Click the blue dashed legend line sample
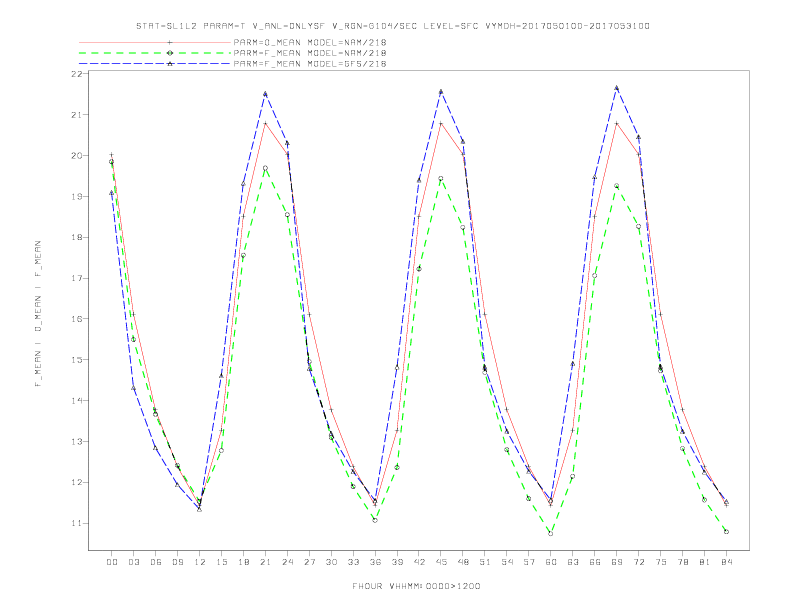 [x=155, y=64]
